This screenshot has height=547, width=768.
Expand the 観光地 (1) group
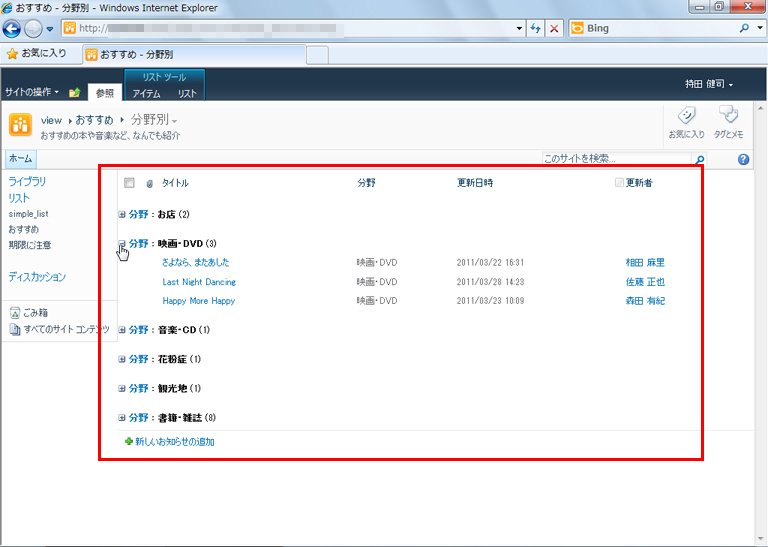[122, 388]
